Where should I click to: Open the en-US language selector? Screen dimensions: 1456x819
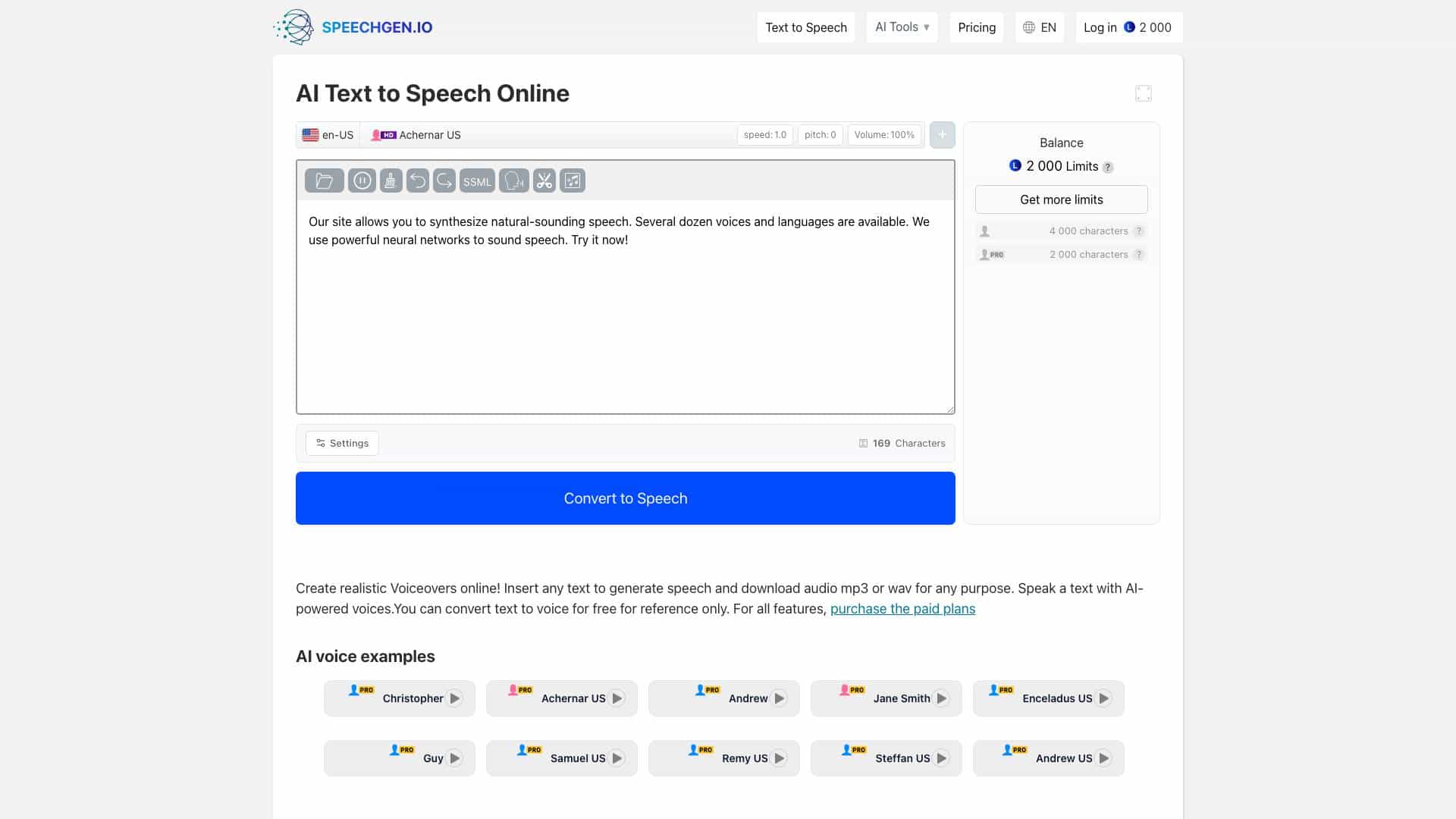click(328, 135)
